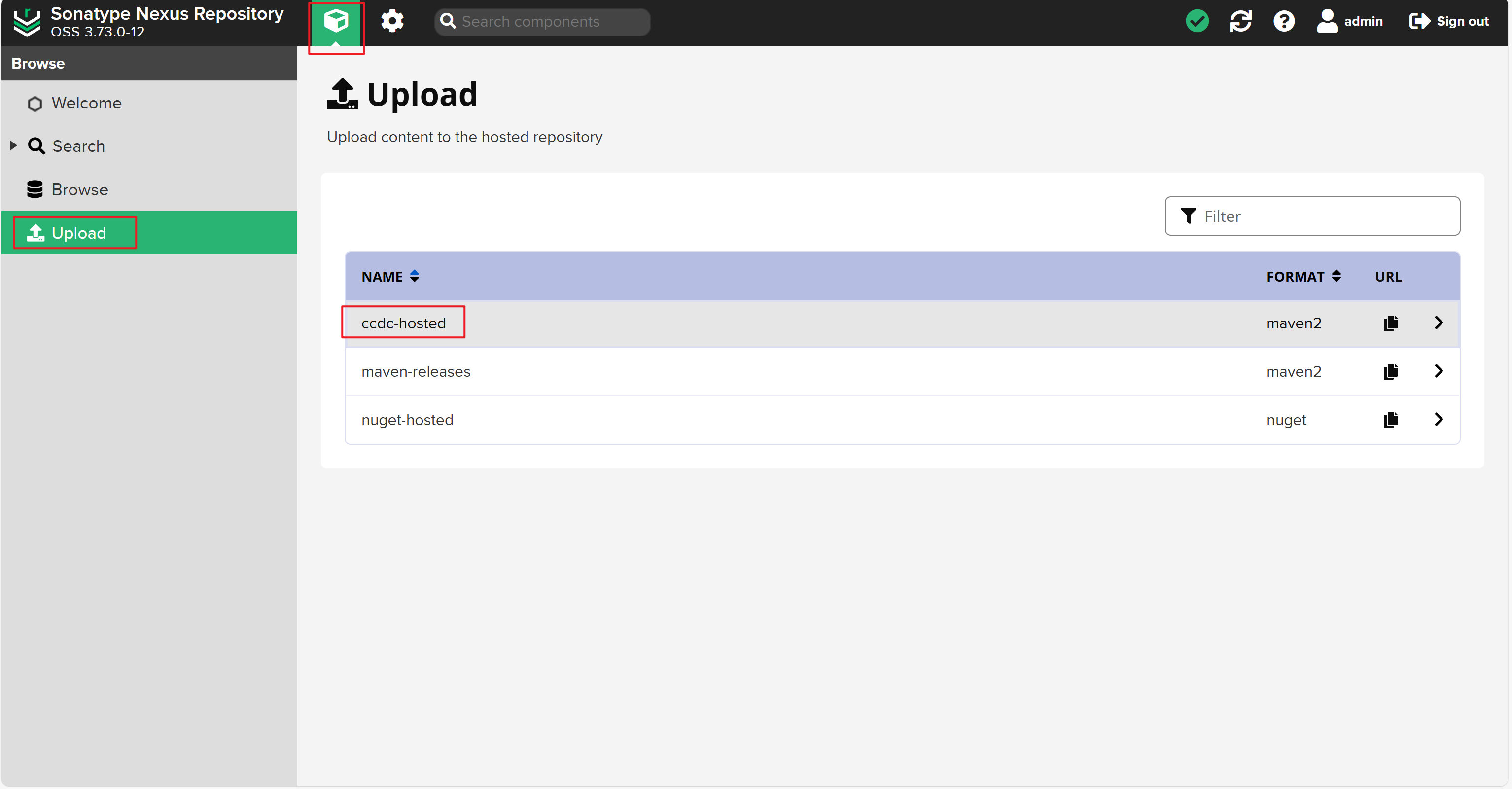Screen dimensions: 1512x789
Task: Open maven-releases via its chevron
Action: click(1438, 371)
